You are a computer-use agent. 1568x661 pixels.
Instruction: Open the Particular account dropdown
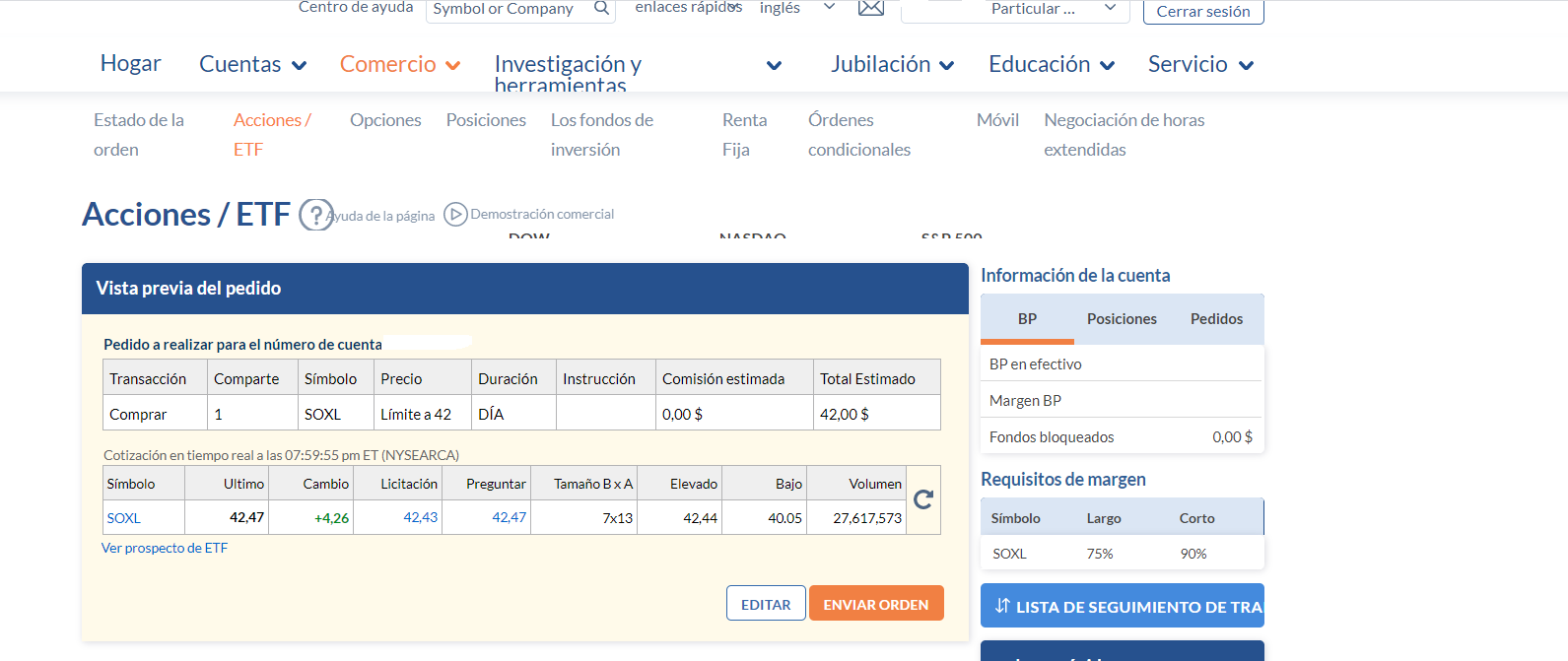1015,10
